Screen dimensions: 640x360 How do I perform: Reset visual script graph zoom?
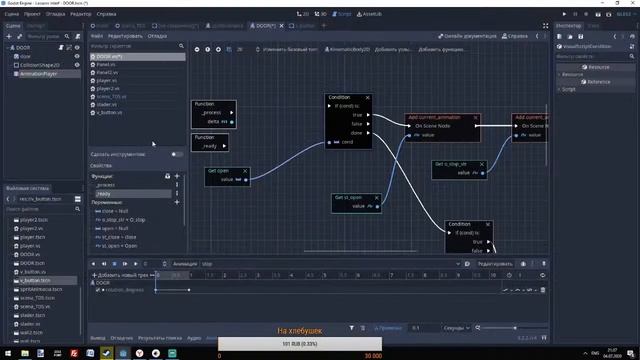(x=207, y=49)
